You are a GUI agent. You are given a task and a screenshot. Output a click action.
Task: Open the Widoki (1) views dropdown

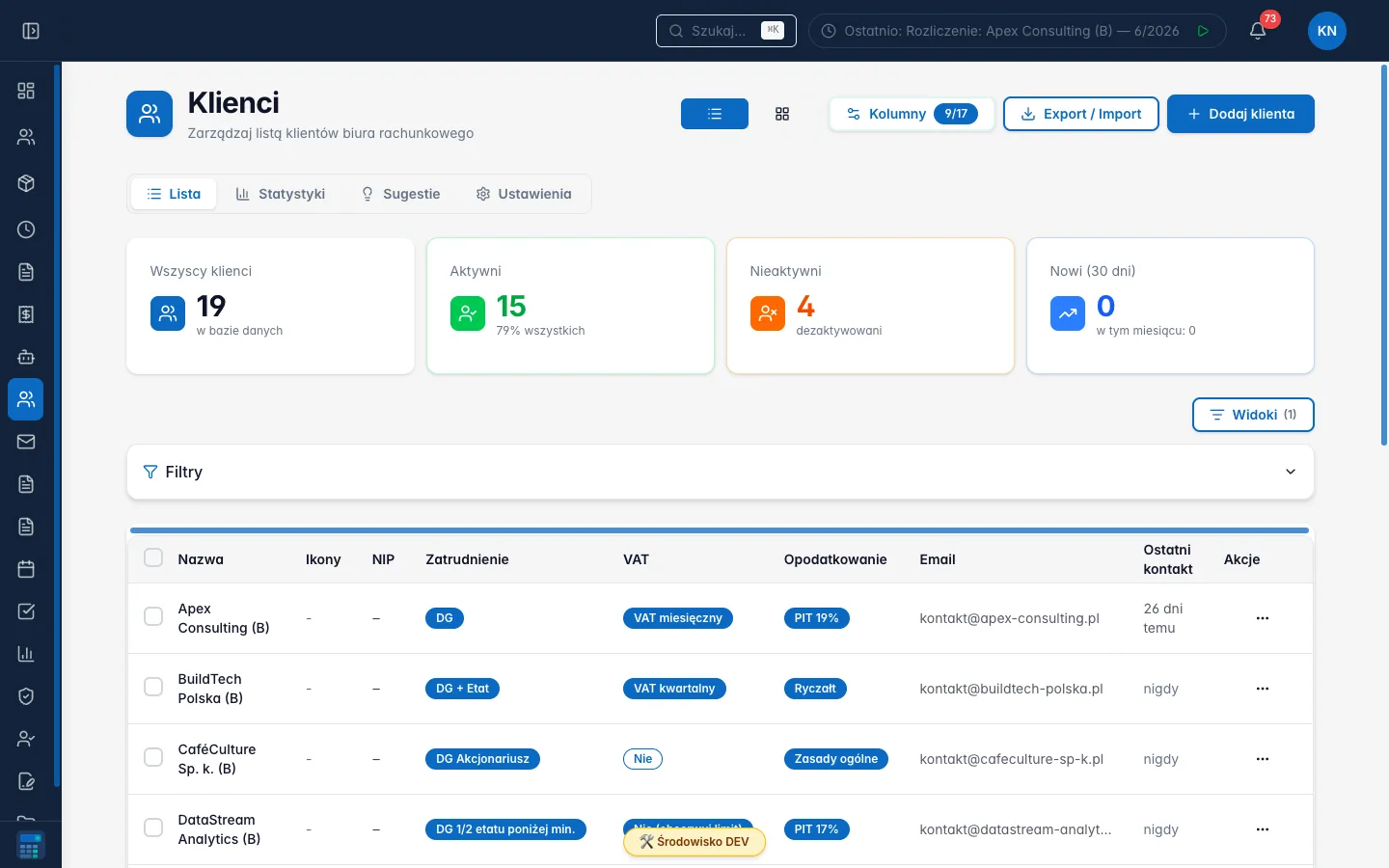click(x=1253, y=415)
